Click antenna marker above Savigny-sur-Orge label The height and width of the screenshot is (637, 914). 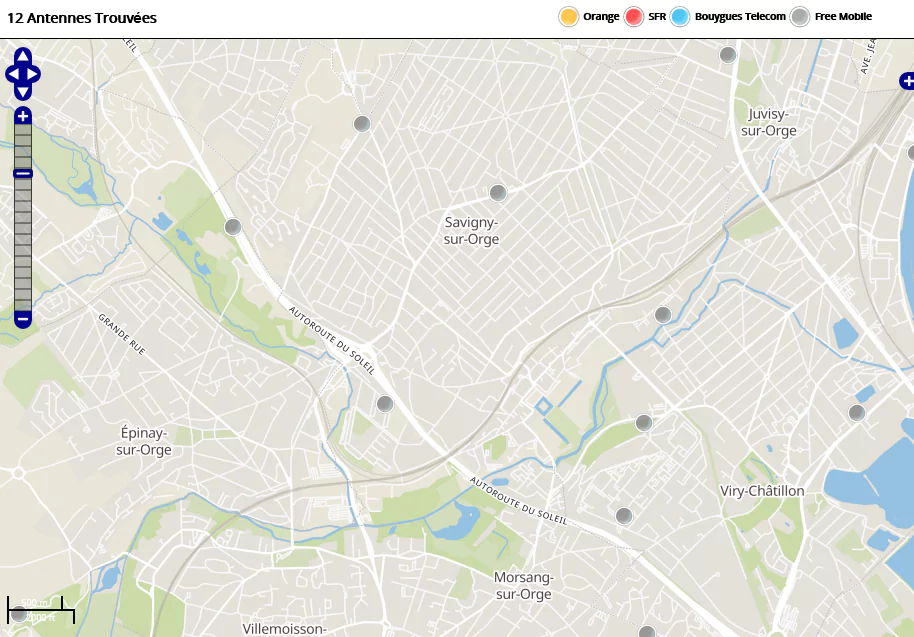click(x=497, y=193)
